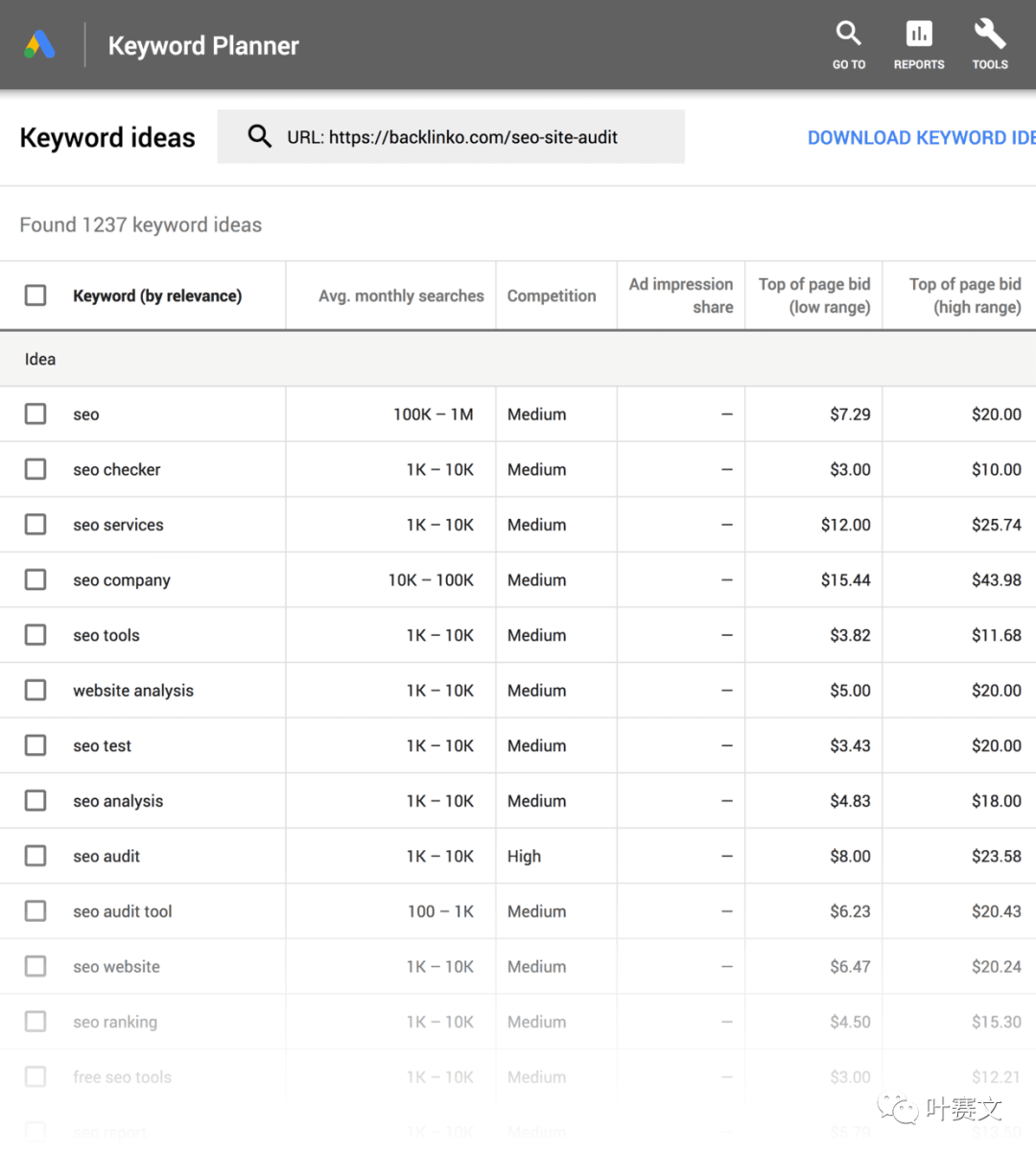Click the Google Ads logo
The image size is (1036, 1155).
tap(39, 45)
